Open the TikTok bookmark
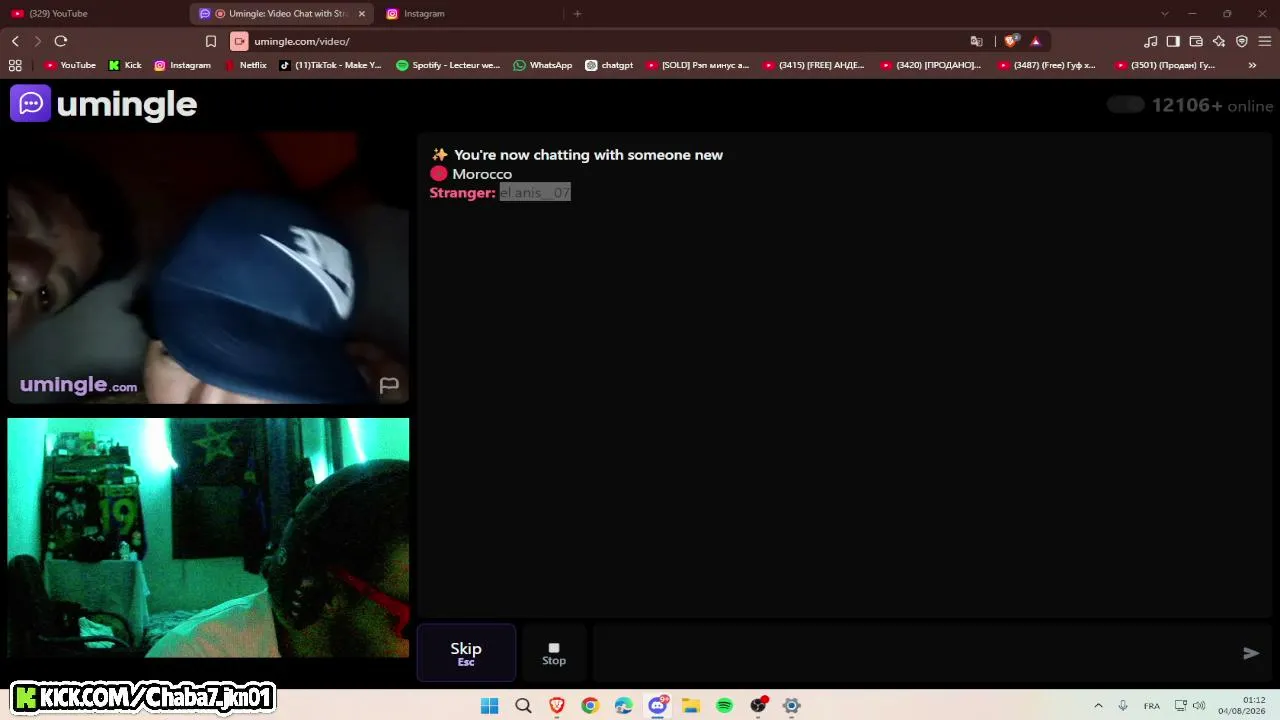This screenshot has width=1280, height=720. [x=330, y=65]
